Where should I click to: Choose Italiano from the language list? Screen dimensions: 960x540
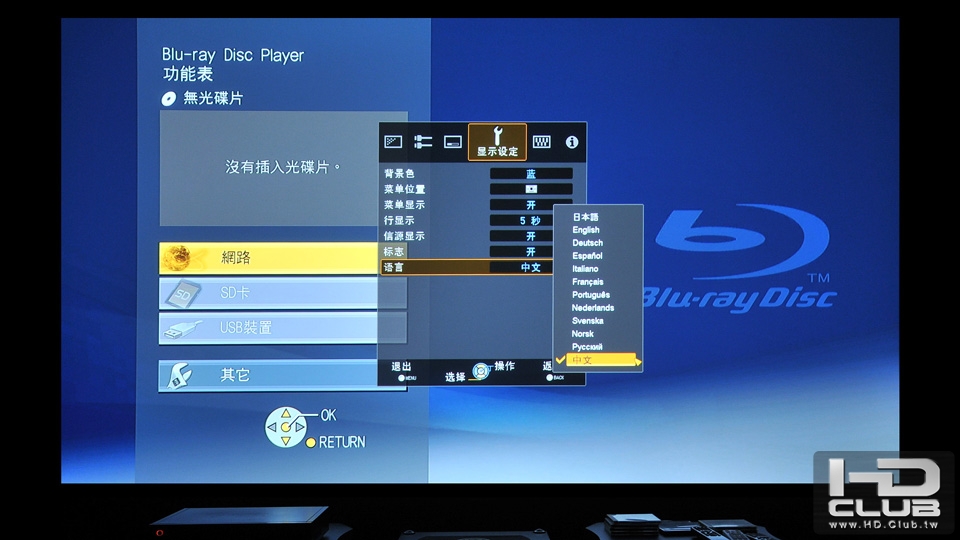tap(585, 269)
